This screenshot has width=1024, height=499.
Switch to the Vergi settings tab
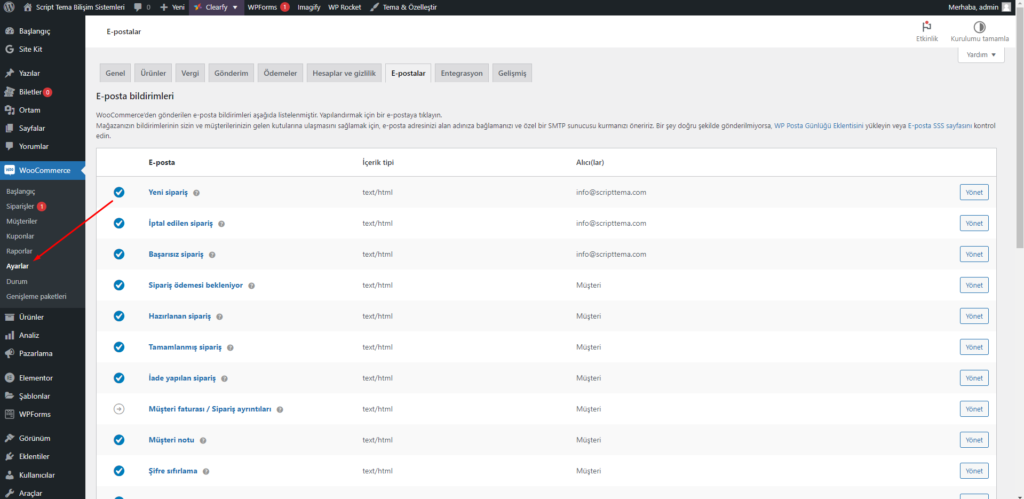coord(191,73)
